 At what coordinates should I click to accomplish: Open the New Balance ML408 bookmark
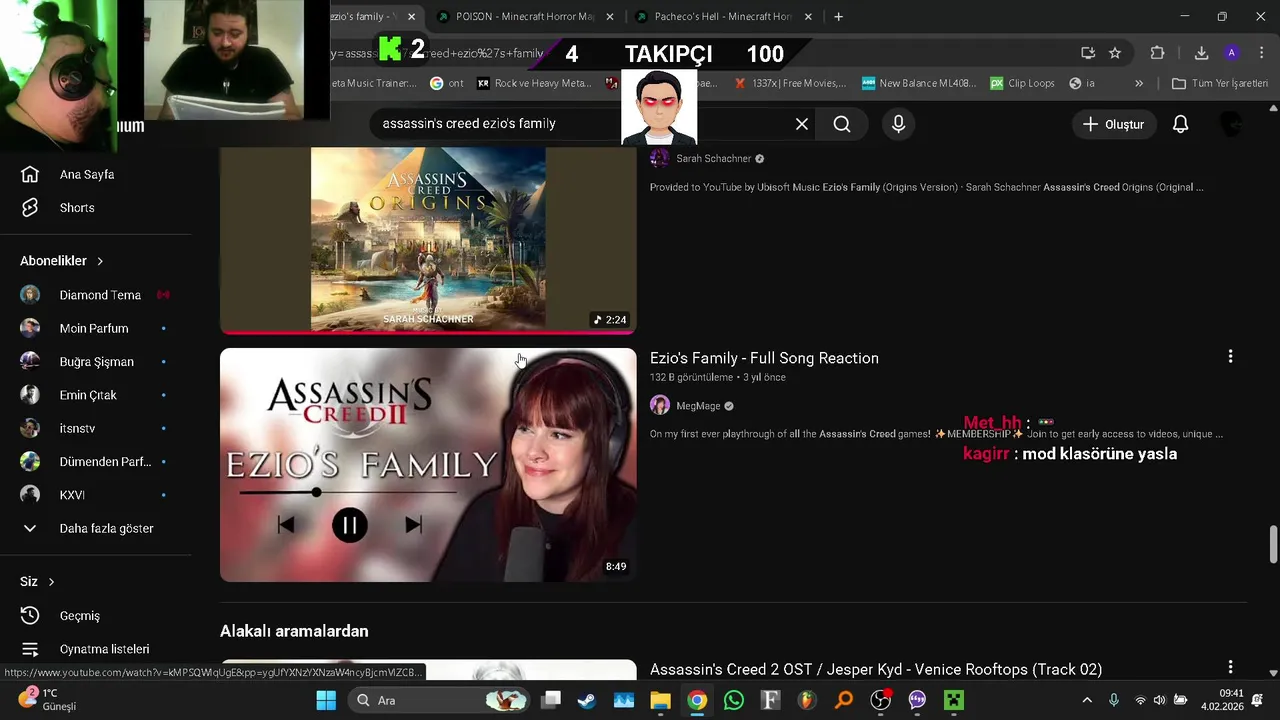tap(919, 83)
